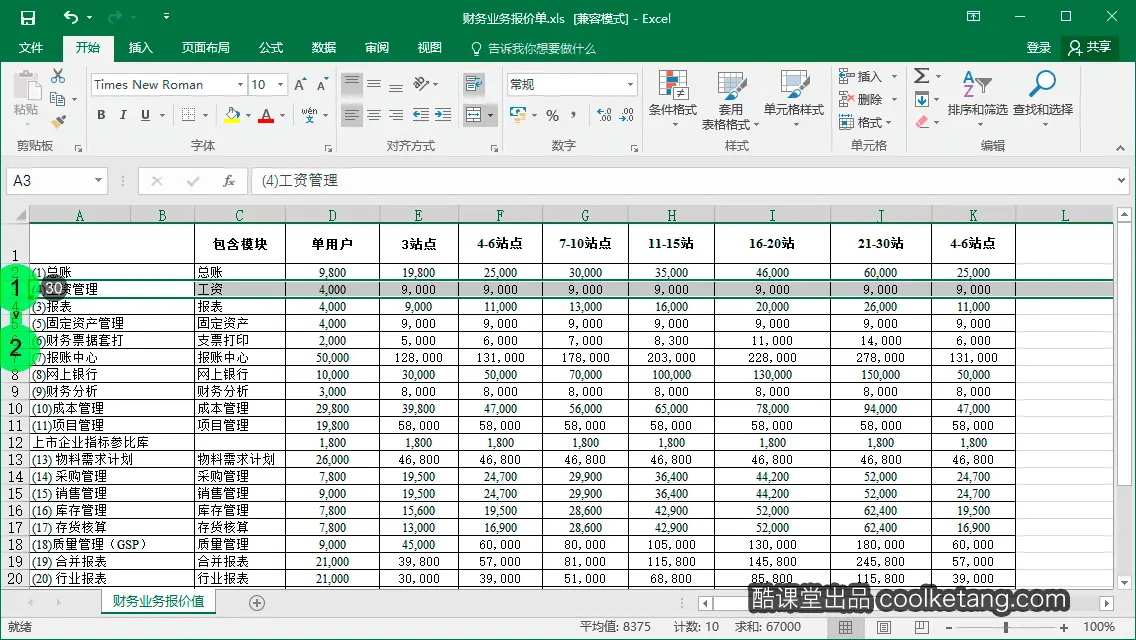Open 查找和选择 find and select
This screenshot has height=640, width=1136.
[x=1043, y=99]
